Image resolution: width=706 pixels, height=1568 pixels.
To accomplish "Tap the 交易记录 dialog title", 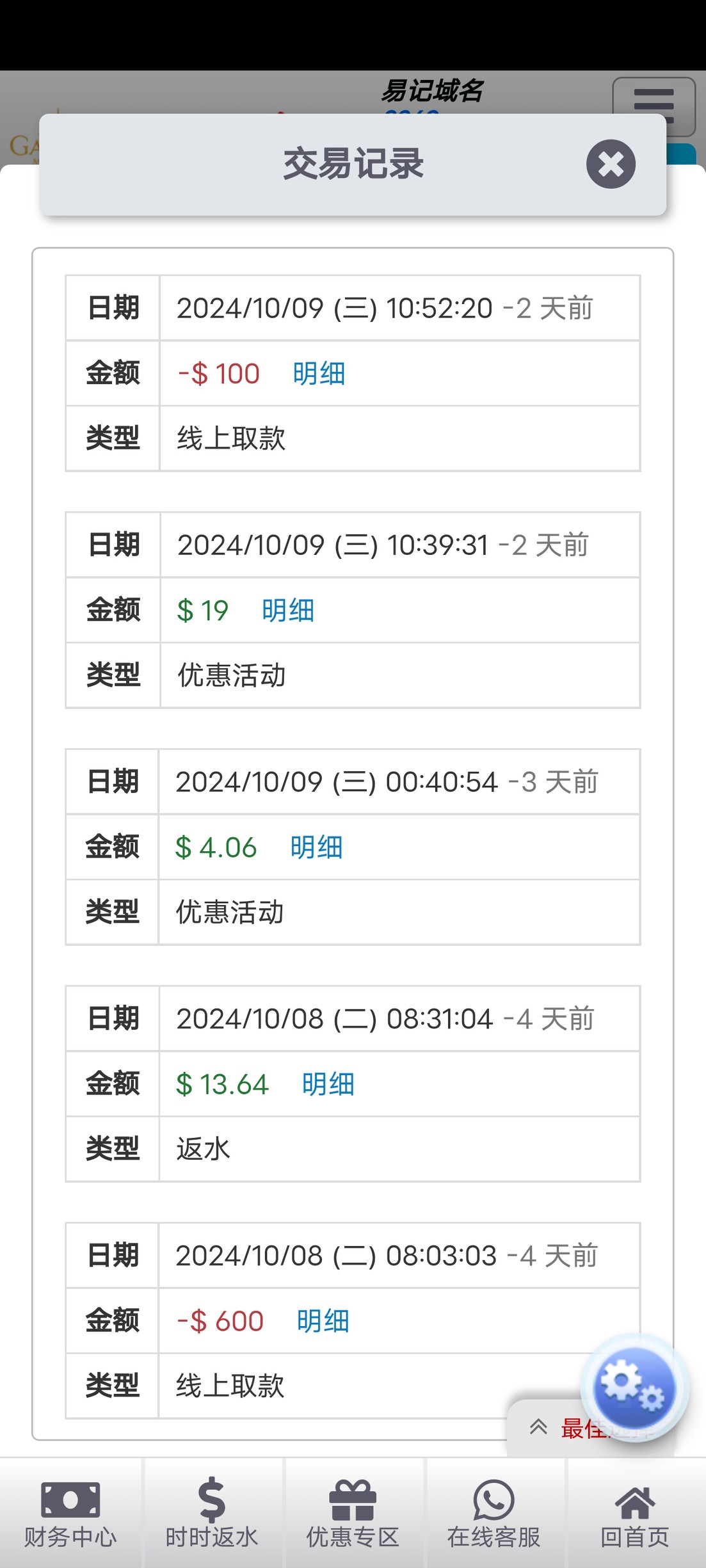I will 353,164.
